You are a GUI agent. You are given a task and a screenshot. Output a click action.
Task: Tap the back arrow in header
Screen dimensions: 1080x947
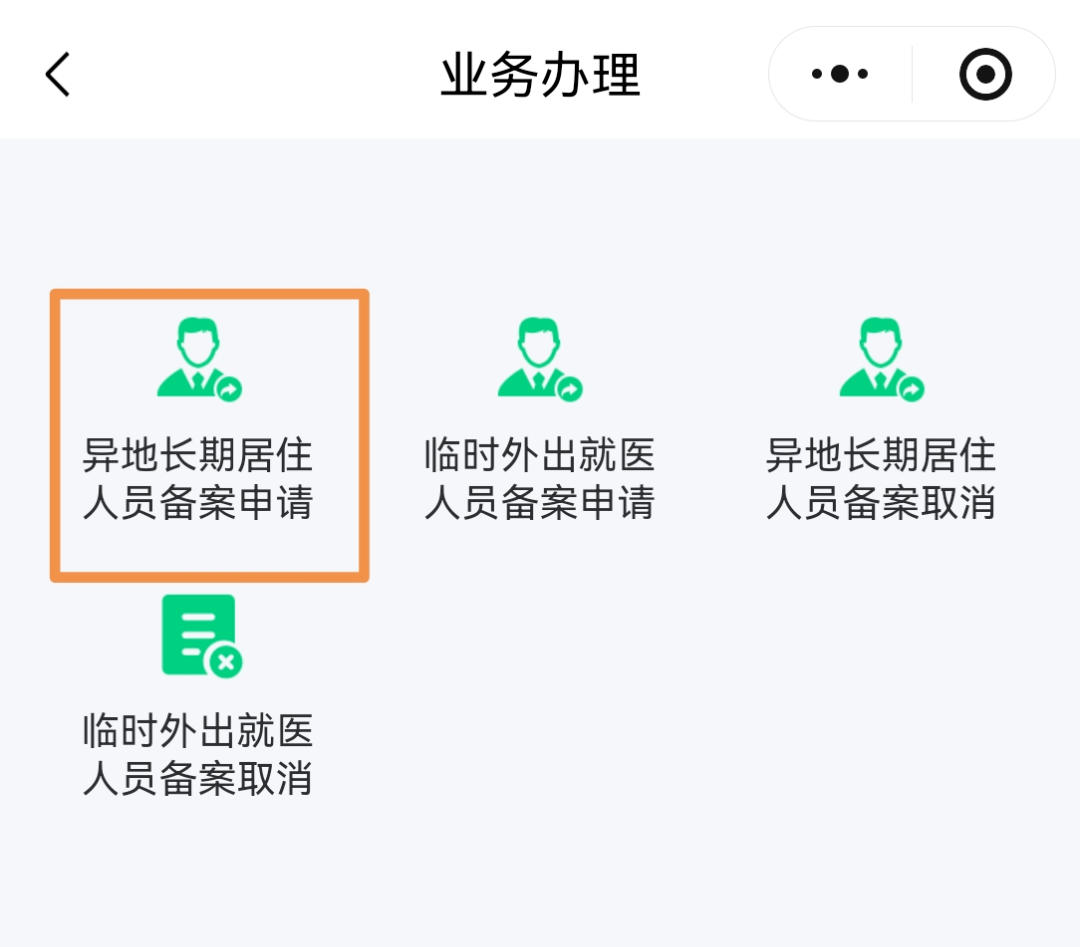58,75
